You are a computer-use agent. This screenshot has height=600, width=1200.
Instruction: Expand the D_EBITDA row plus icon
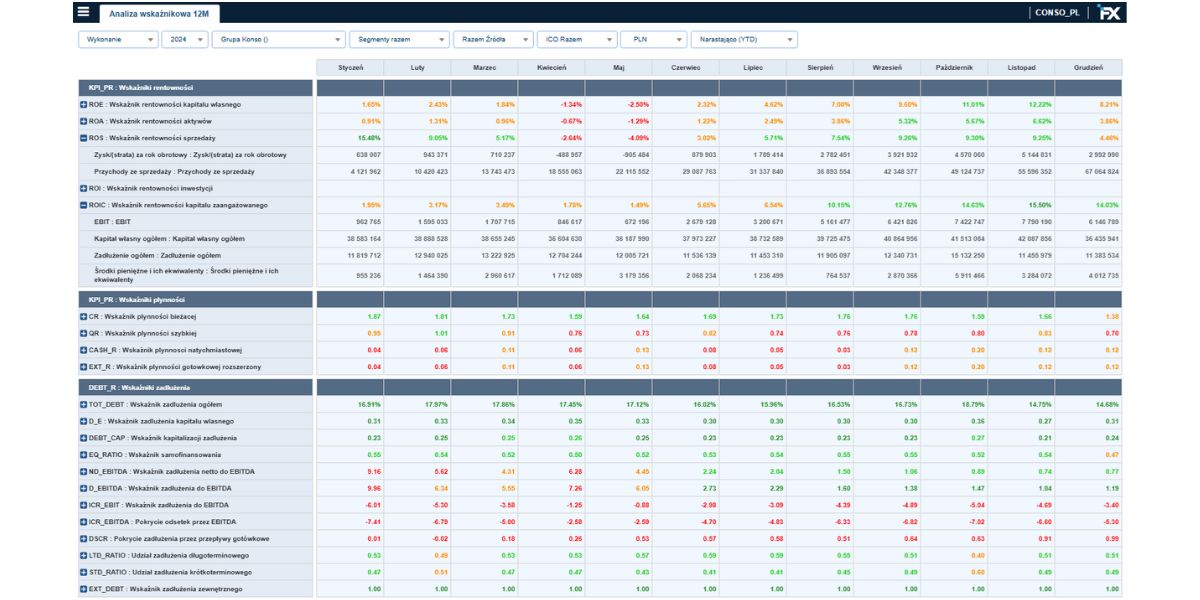[84, 488]
